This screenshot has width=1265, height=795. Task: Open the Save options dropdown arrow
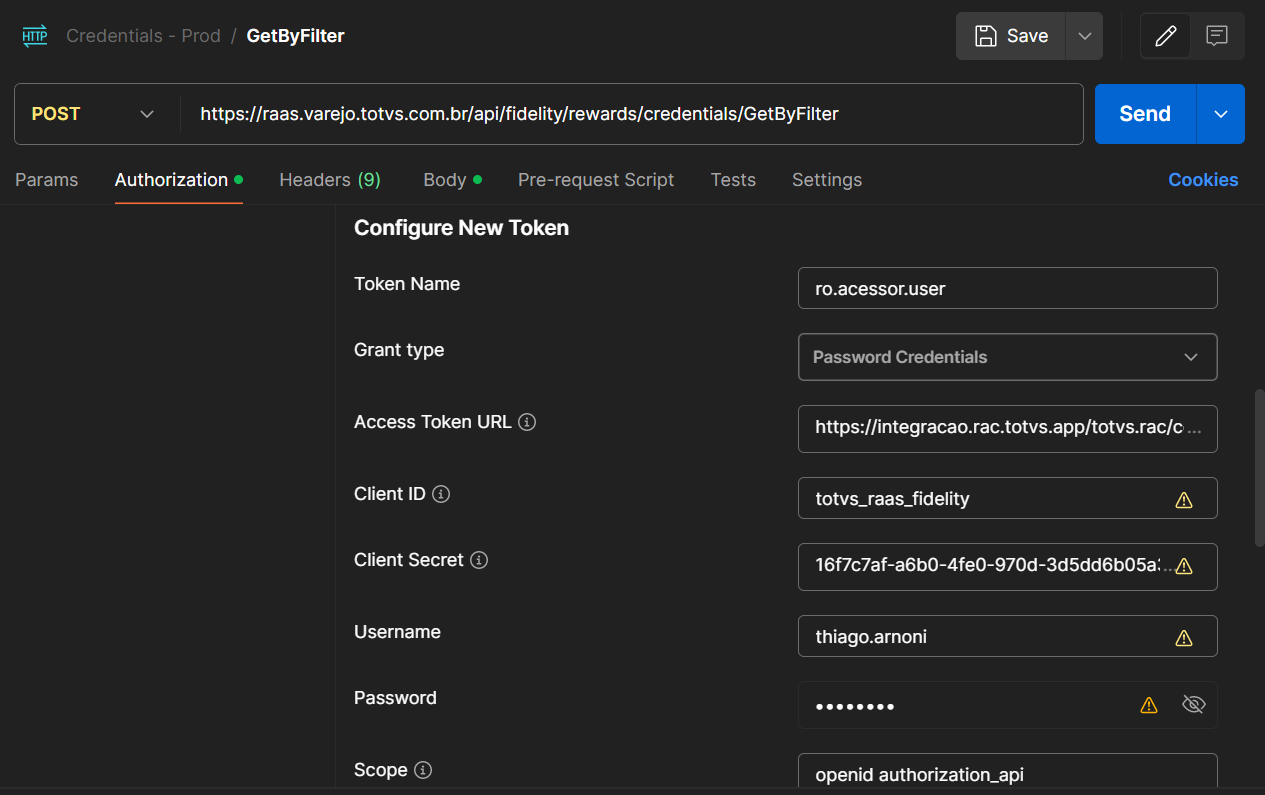coord(1085,36)
